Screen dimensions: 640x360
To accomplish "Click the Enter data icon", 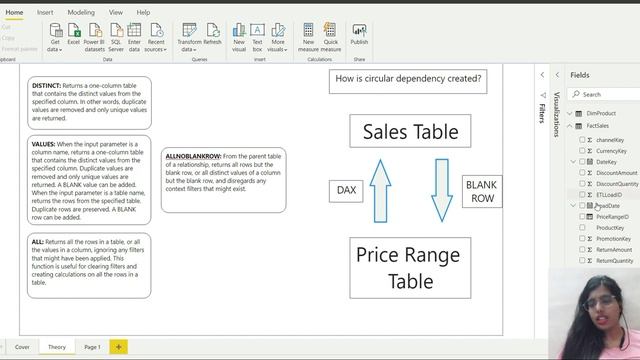I will 134,30.
